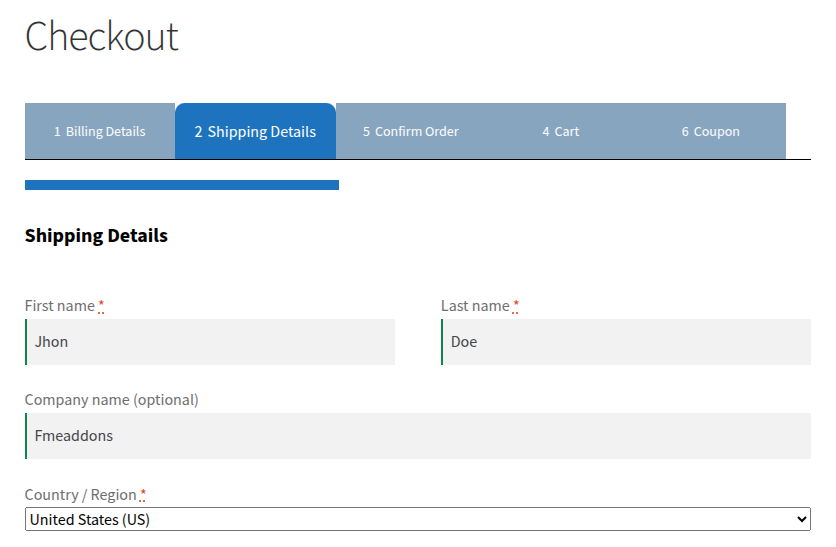Click the bold Shipping Details section heading

click(x=96, y=236)
